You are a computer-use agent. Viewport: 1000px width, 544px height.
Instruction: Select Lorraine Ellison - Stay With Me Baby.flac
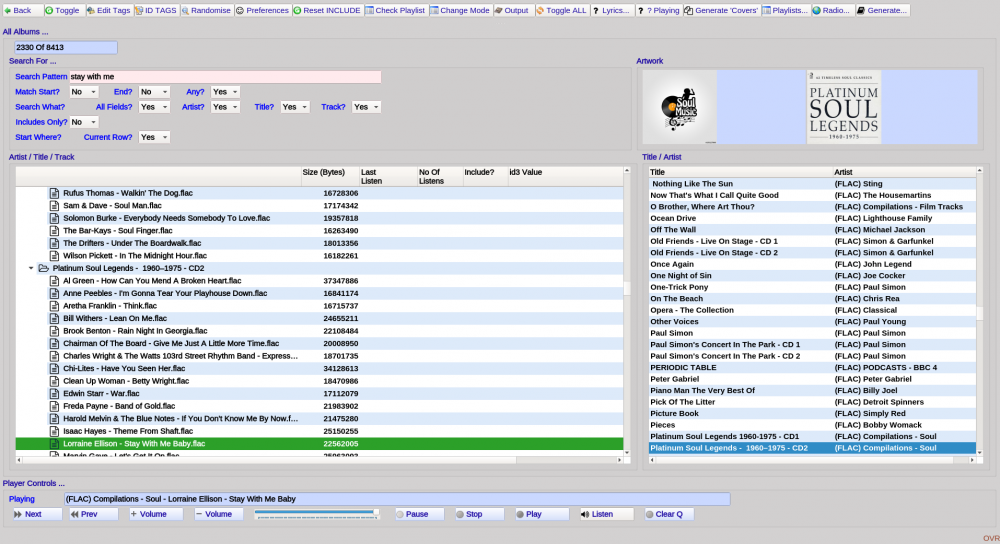(319, 444)
